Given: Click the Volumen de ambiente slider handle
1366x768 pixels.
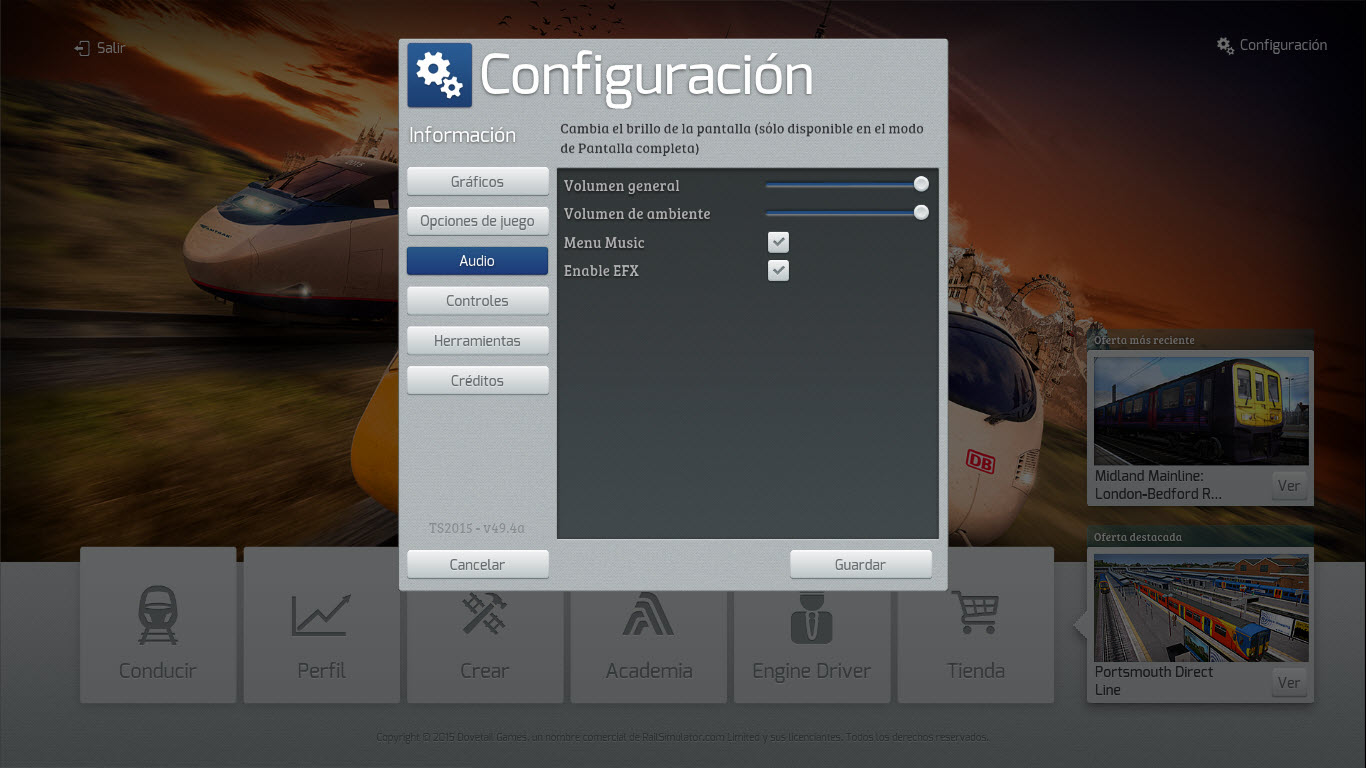Looking at the screenshot, I should [921, 212].
